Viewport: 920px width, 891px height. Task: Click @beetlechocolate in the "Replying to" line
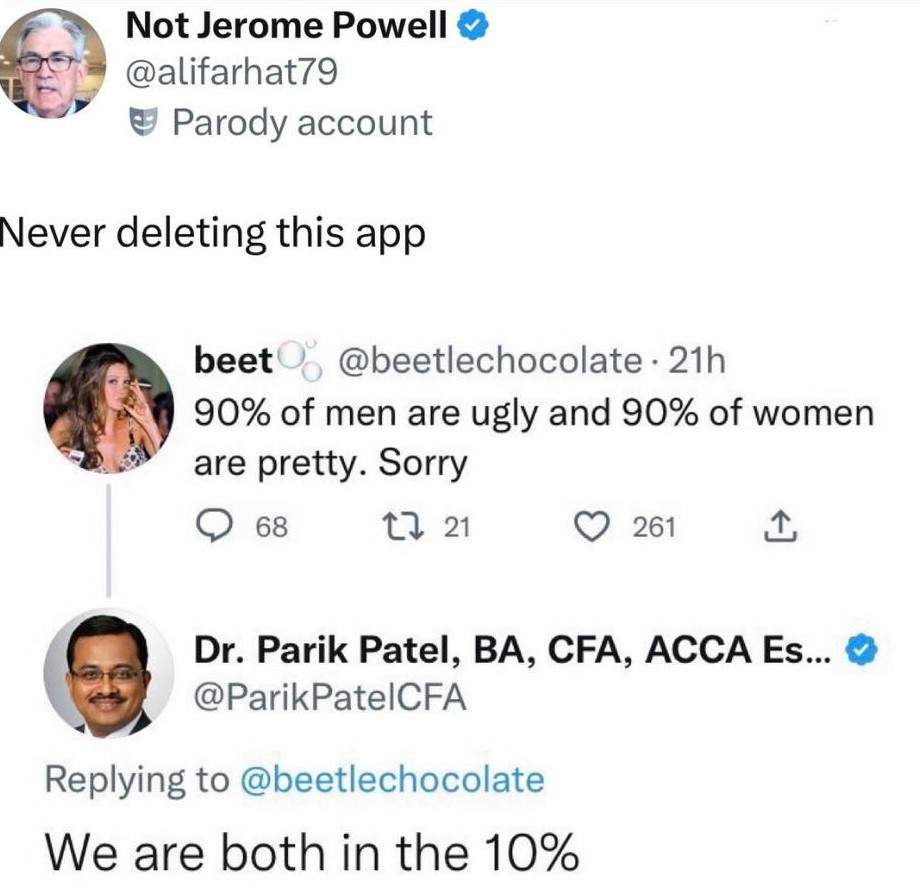point(393,779)
